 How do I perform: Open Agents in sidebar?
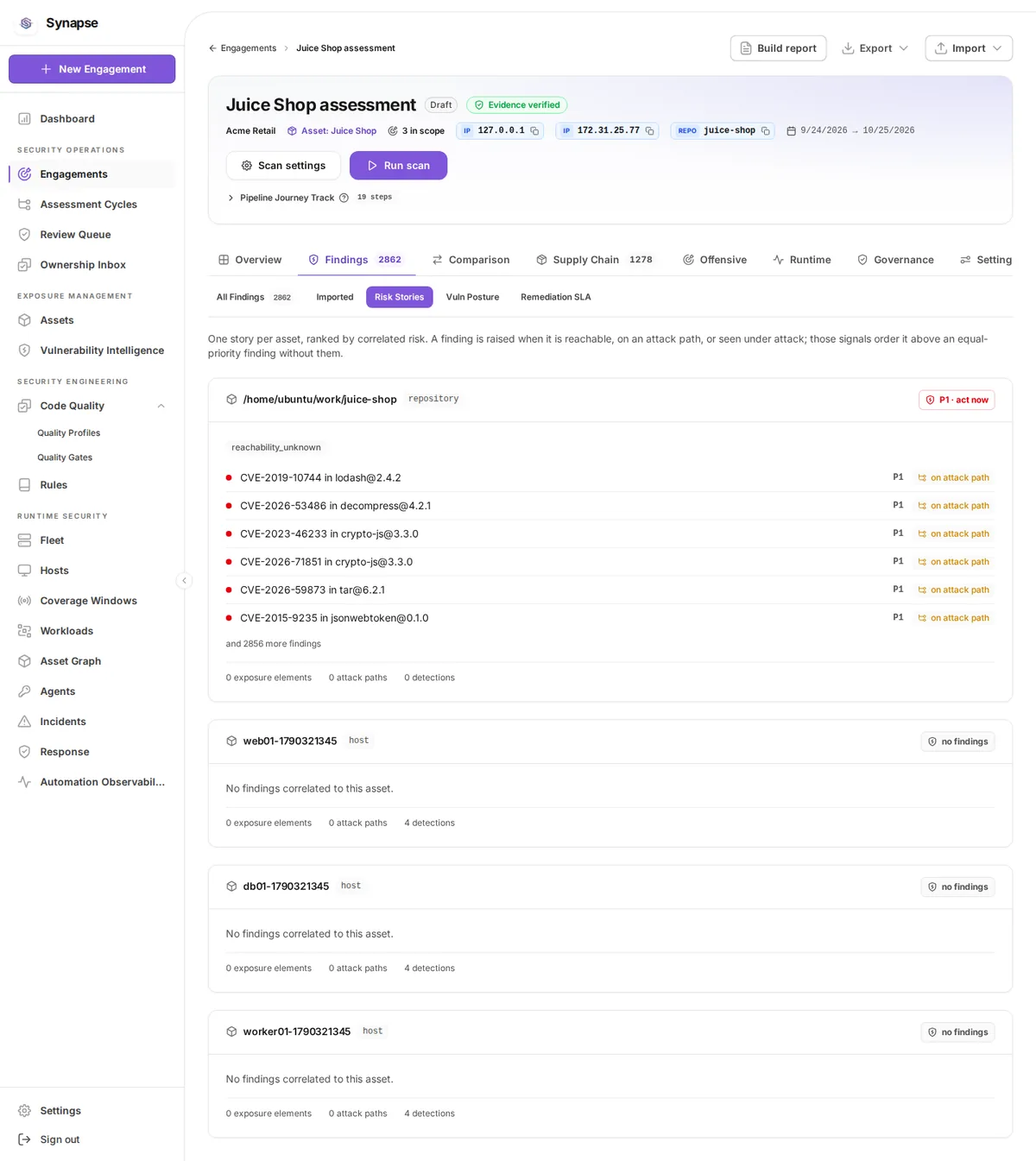tap(92, 691)
